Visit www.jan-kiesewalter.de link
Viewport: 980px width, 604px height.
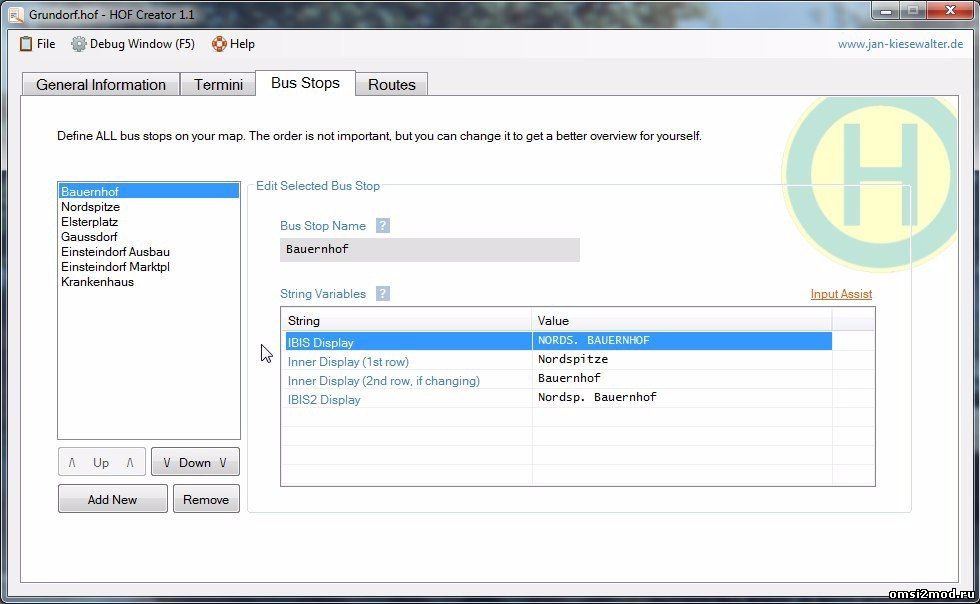(x=900, y=44)
